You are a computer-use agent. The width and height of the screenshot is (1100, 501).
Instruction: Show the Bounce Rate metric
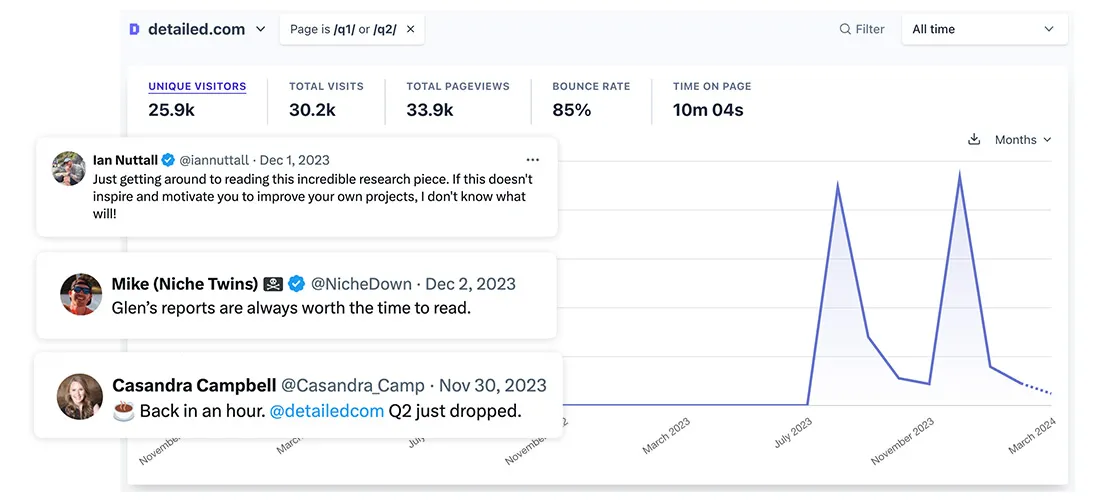[x=591, y=87]
